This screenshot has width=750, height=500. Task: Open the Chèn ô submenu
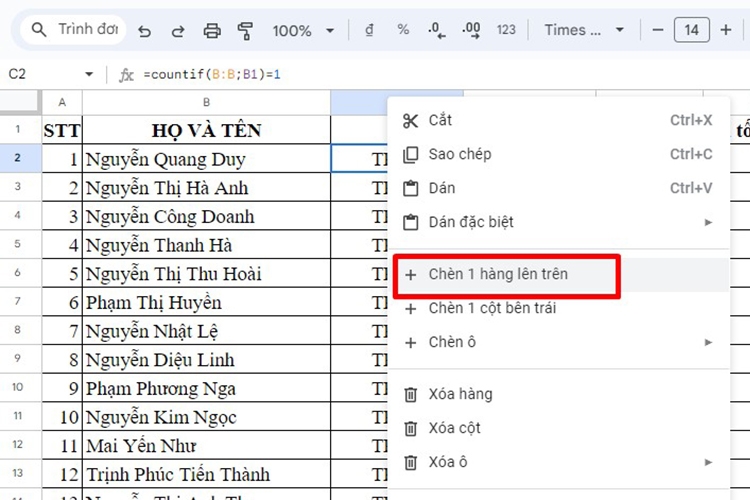558,343
